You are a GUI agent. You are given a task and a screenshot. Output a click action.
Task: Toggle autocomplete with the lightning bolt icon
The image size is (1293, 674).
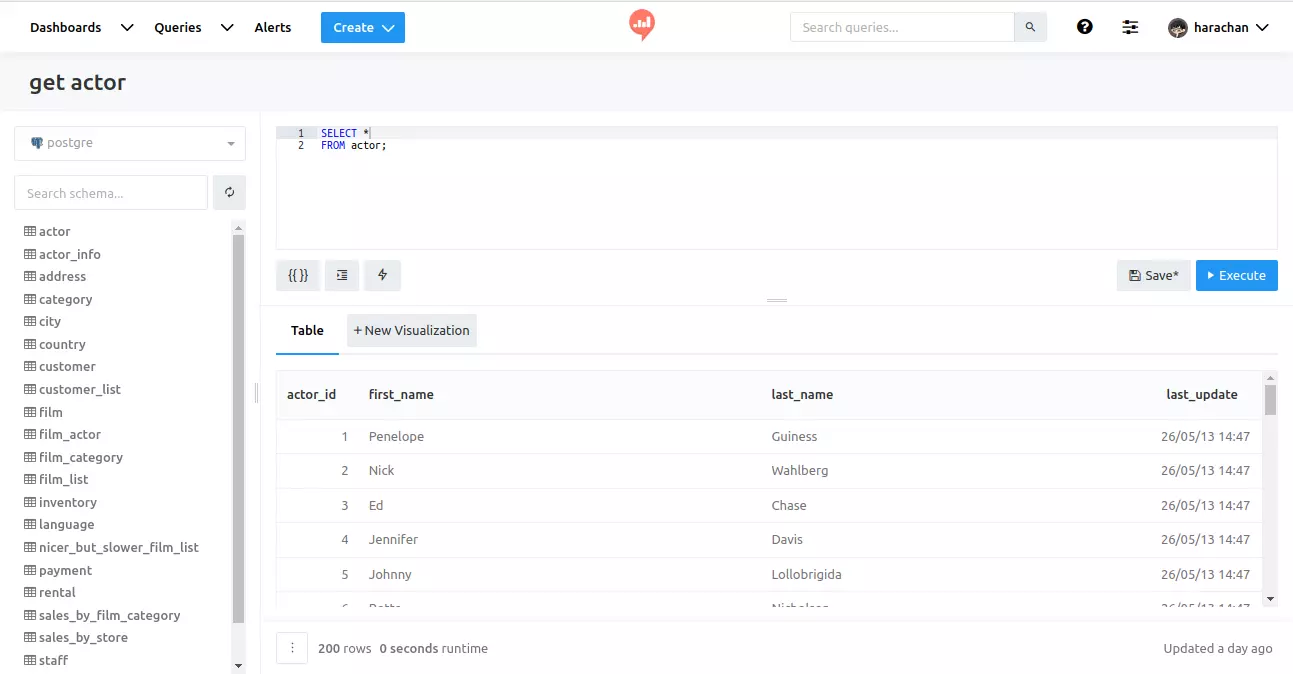pyautogui.click(x=382, y=275)
